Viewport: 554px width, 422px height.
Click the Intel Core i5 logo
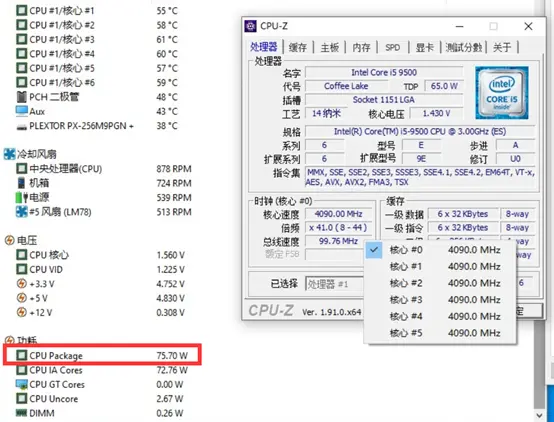502,93
